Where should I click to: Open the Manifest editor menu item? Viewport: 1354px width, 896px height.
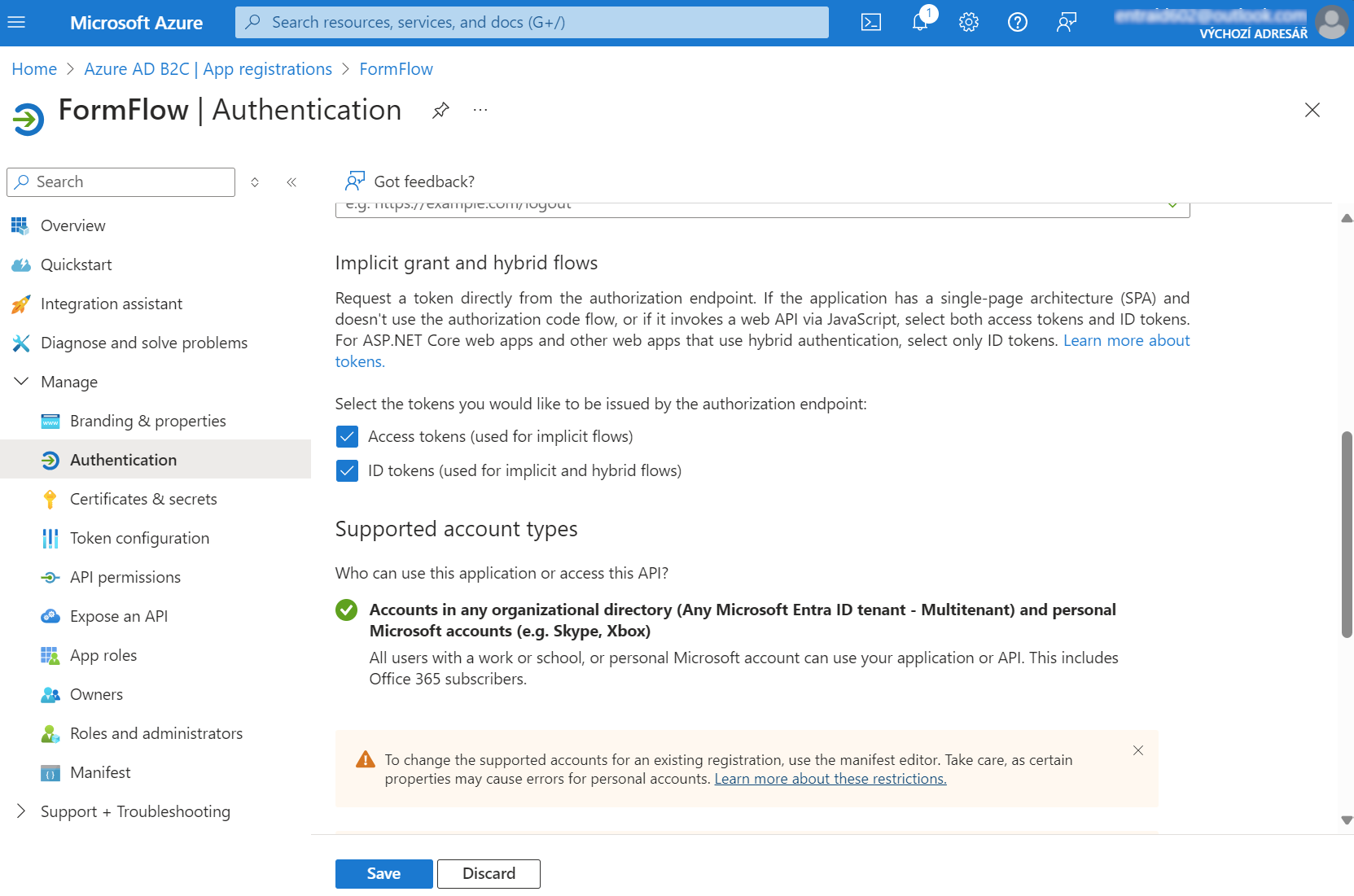100,772
